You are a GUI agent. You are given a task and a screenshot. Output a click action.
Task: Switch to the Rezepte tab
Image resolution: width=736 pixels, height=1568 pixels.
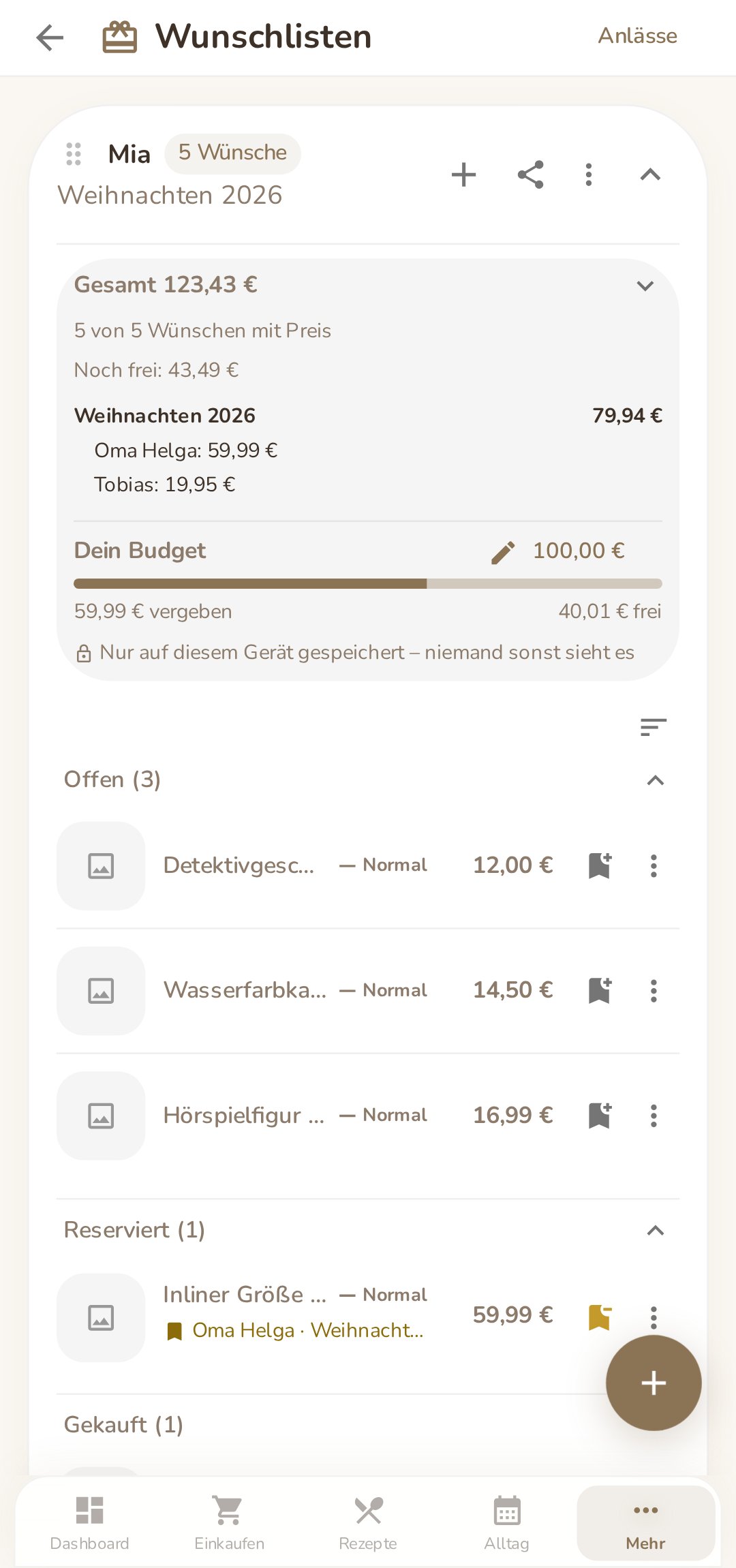coord(368,1523)
